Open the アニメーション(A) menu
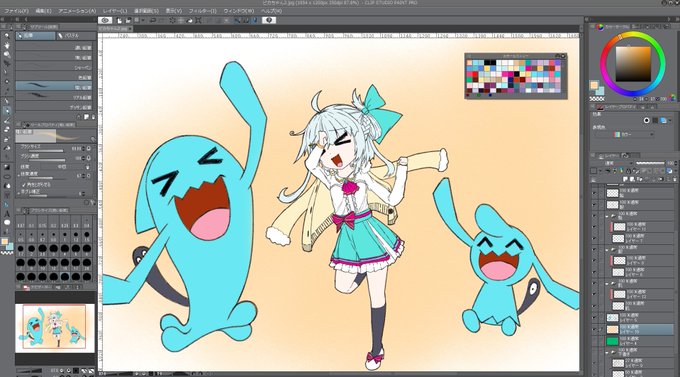 [x=77, y=10]
